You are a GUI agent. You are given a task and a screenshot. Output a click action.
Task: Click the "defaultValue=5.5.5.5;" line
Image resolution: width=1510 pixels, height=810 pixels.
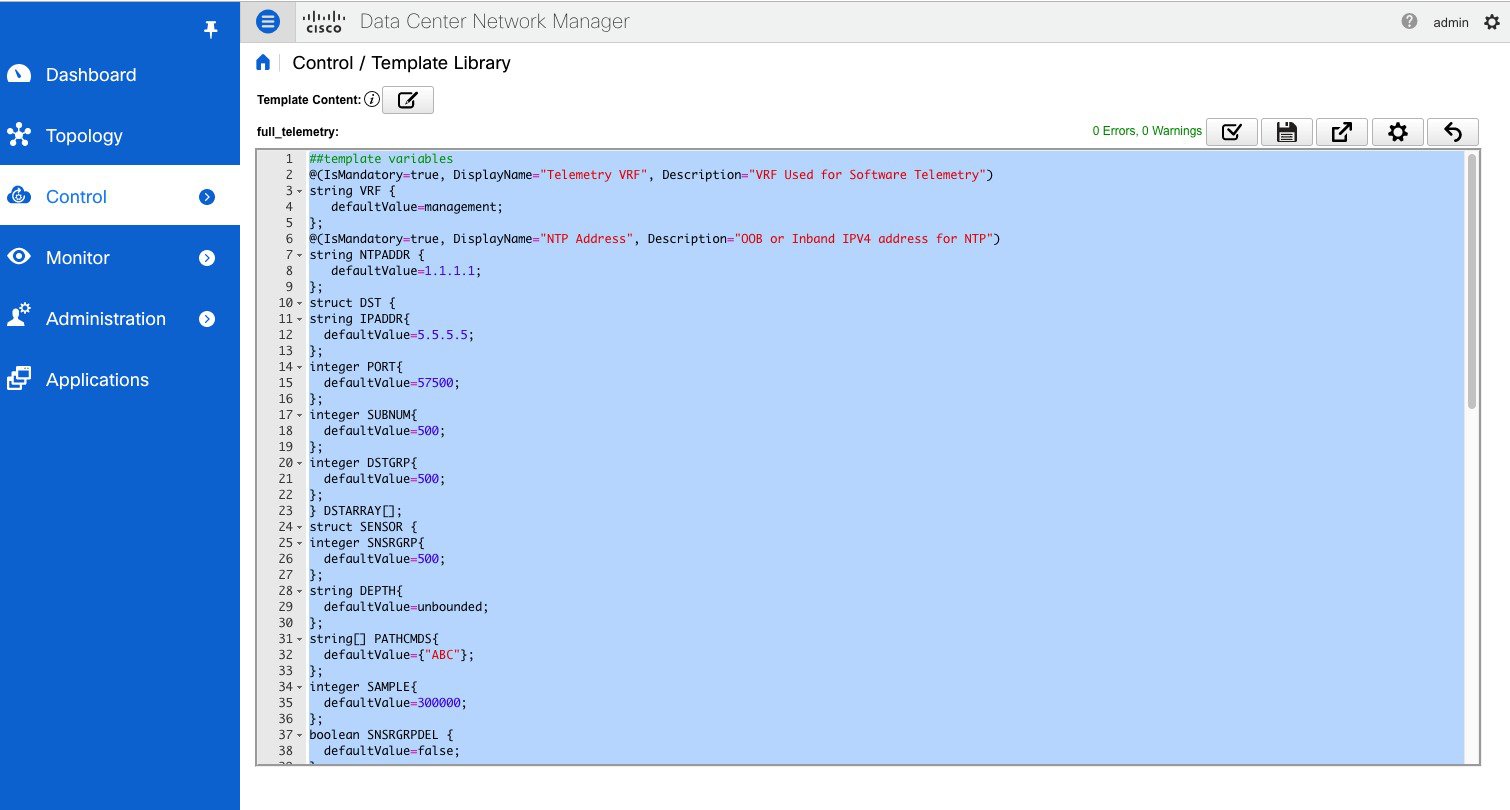coord(399,335)
